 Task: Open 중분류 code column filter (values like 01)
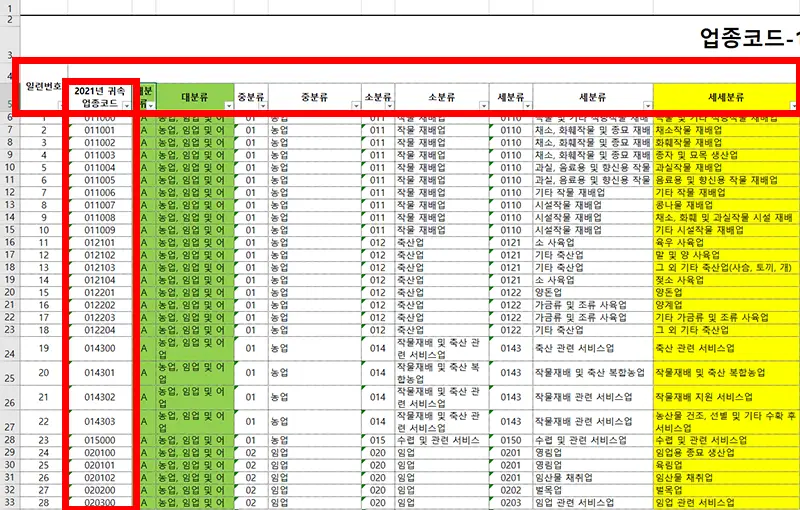point(263,106)
